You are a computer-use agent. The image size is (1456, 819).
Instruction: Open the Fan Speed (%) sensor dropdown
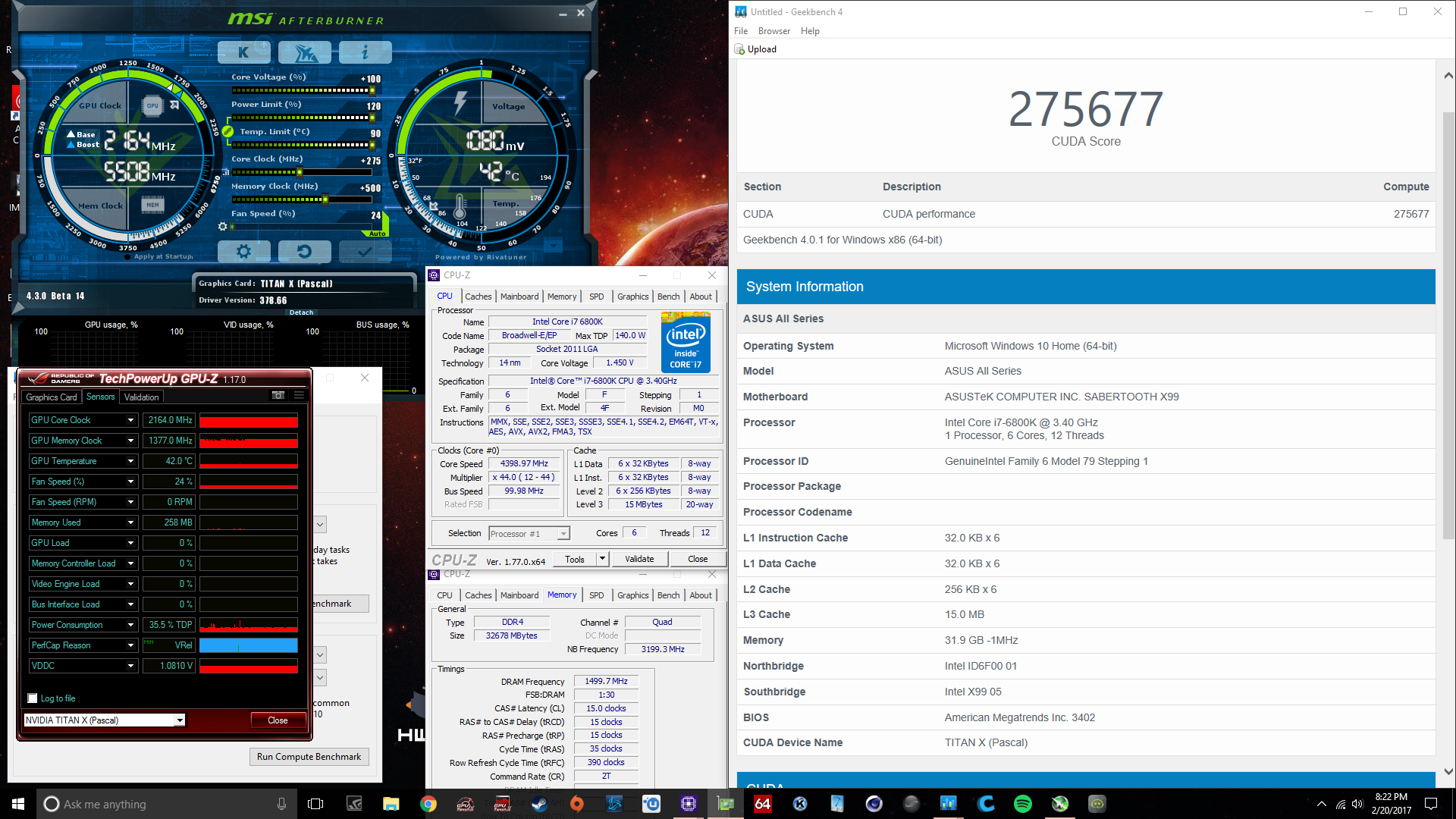coord(130,482)
